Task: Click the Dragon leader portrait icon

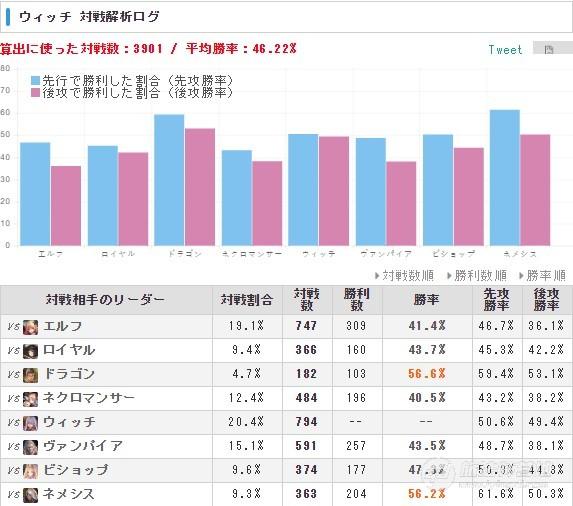Action: (x=30, y=375)
